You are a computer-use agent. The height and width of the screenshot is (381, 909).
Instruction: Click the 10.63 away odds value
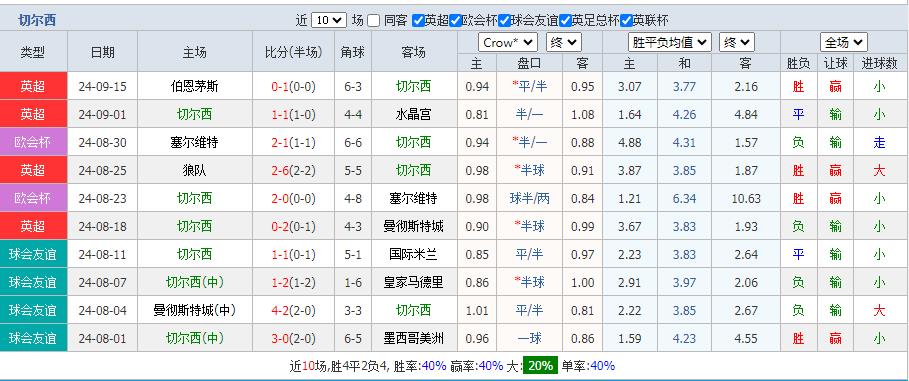[746, 198]
